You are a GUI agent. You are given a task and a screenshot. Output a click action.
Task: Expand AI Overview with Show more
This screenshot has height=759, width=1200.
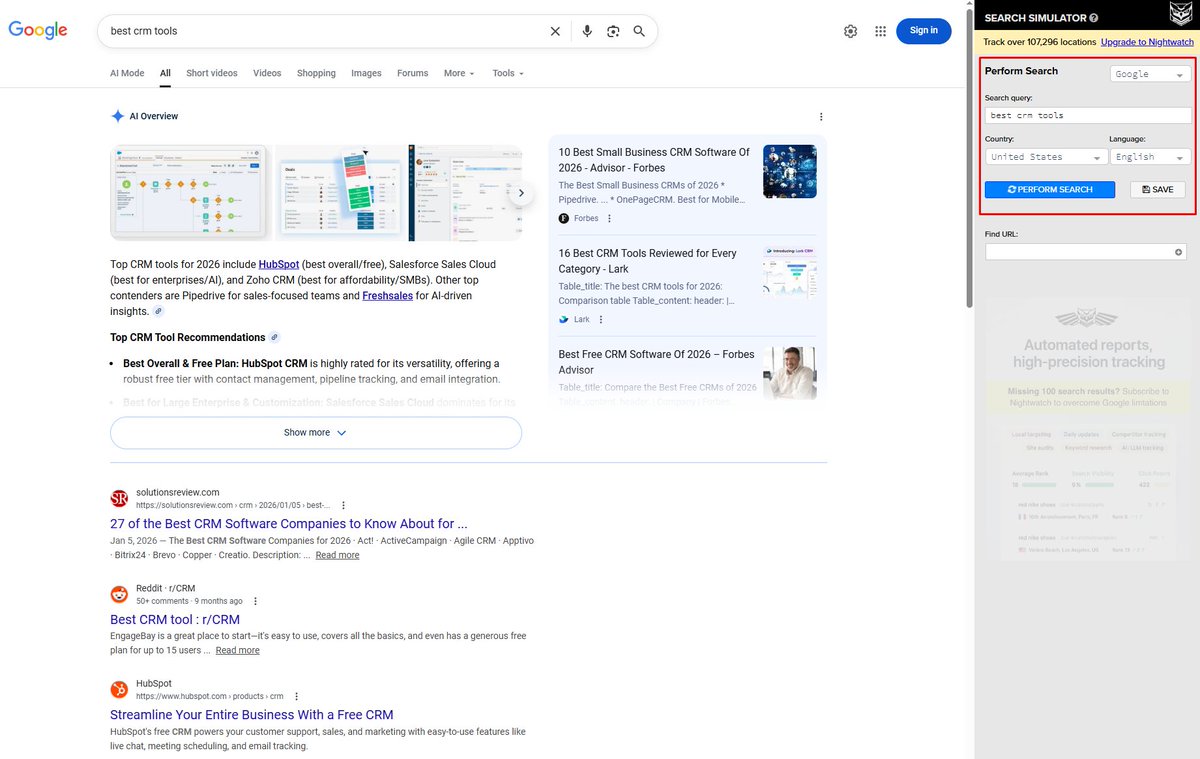(316, 433)
